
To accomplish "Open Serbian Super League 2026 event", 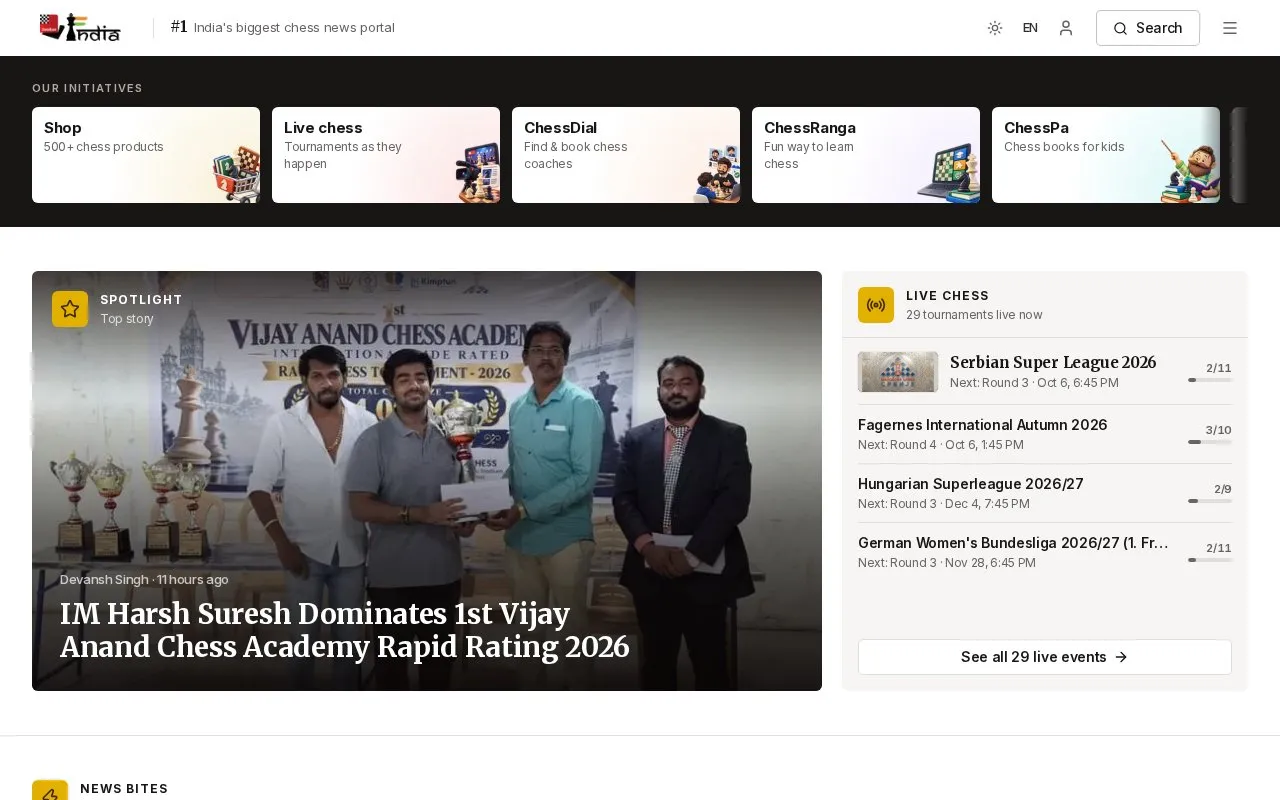I will (x=1045, y=372).
